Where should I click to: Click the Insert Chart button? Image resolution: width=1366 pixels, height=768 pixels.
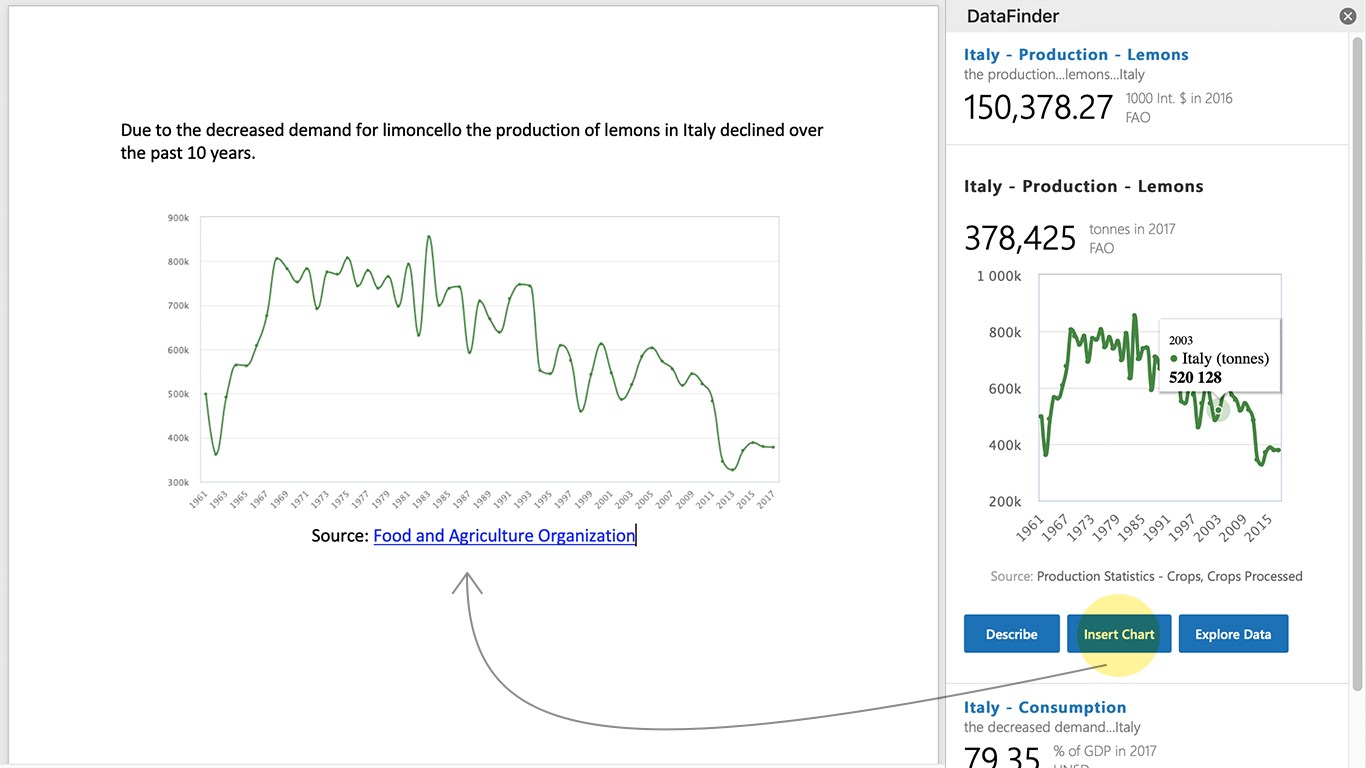pos(1118,634)
